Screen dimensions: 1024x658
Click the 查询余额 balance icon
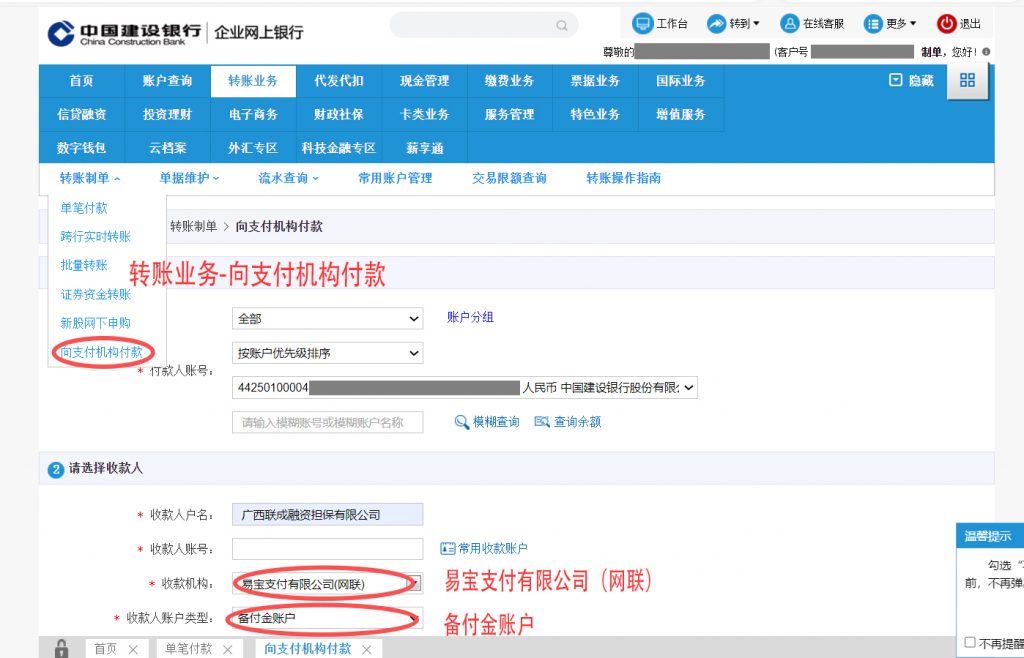point(541,422)
